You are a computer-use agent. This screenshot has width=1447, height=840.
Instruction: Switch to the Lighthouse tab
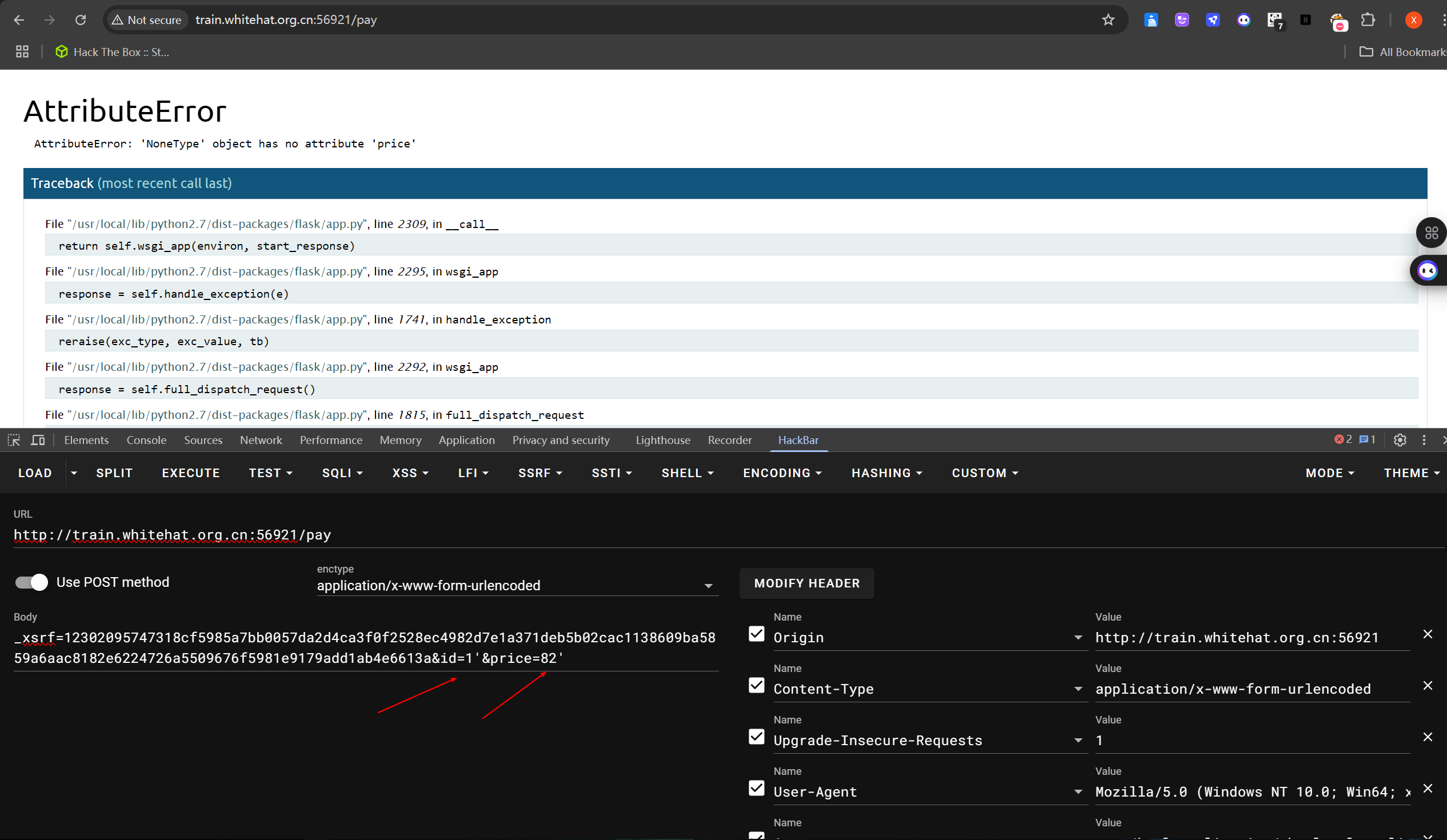pyautogui.click(x=662, y=440)
